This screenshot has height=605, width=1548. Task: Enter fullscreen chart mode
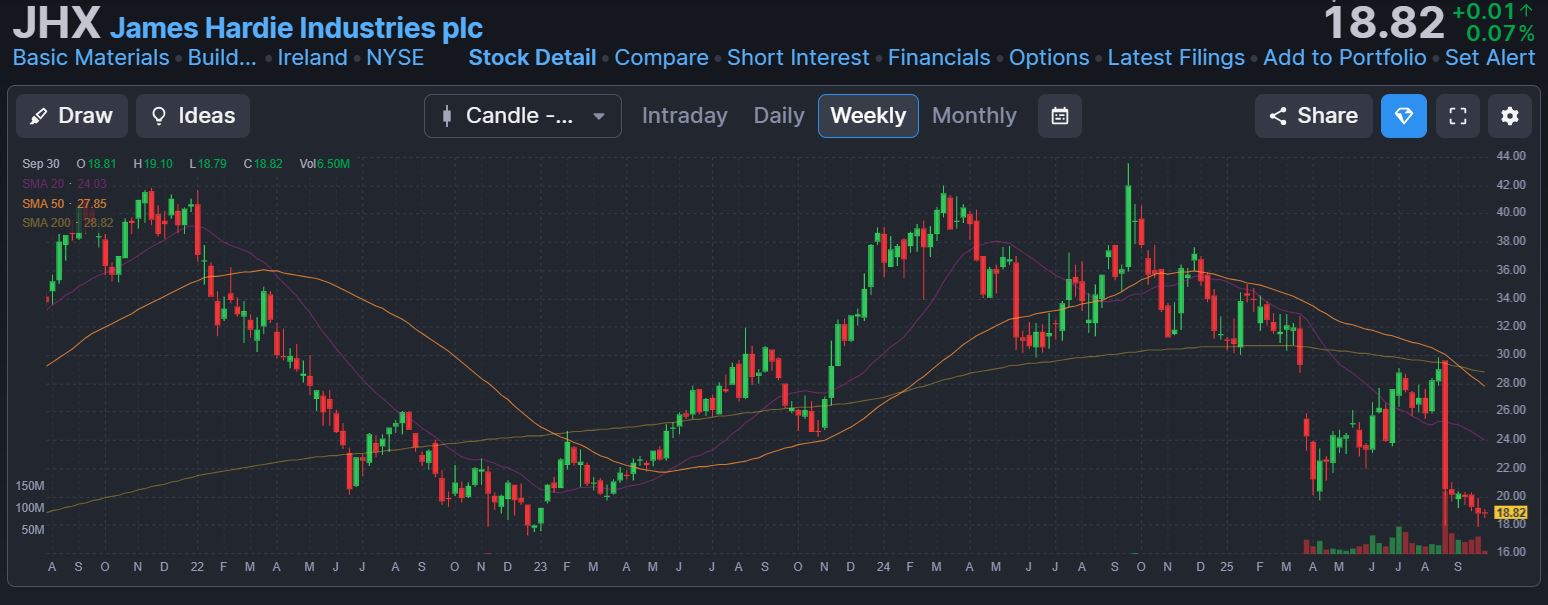pyautogui.click(x=1457, y=116)
